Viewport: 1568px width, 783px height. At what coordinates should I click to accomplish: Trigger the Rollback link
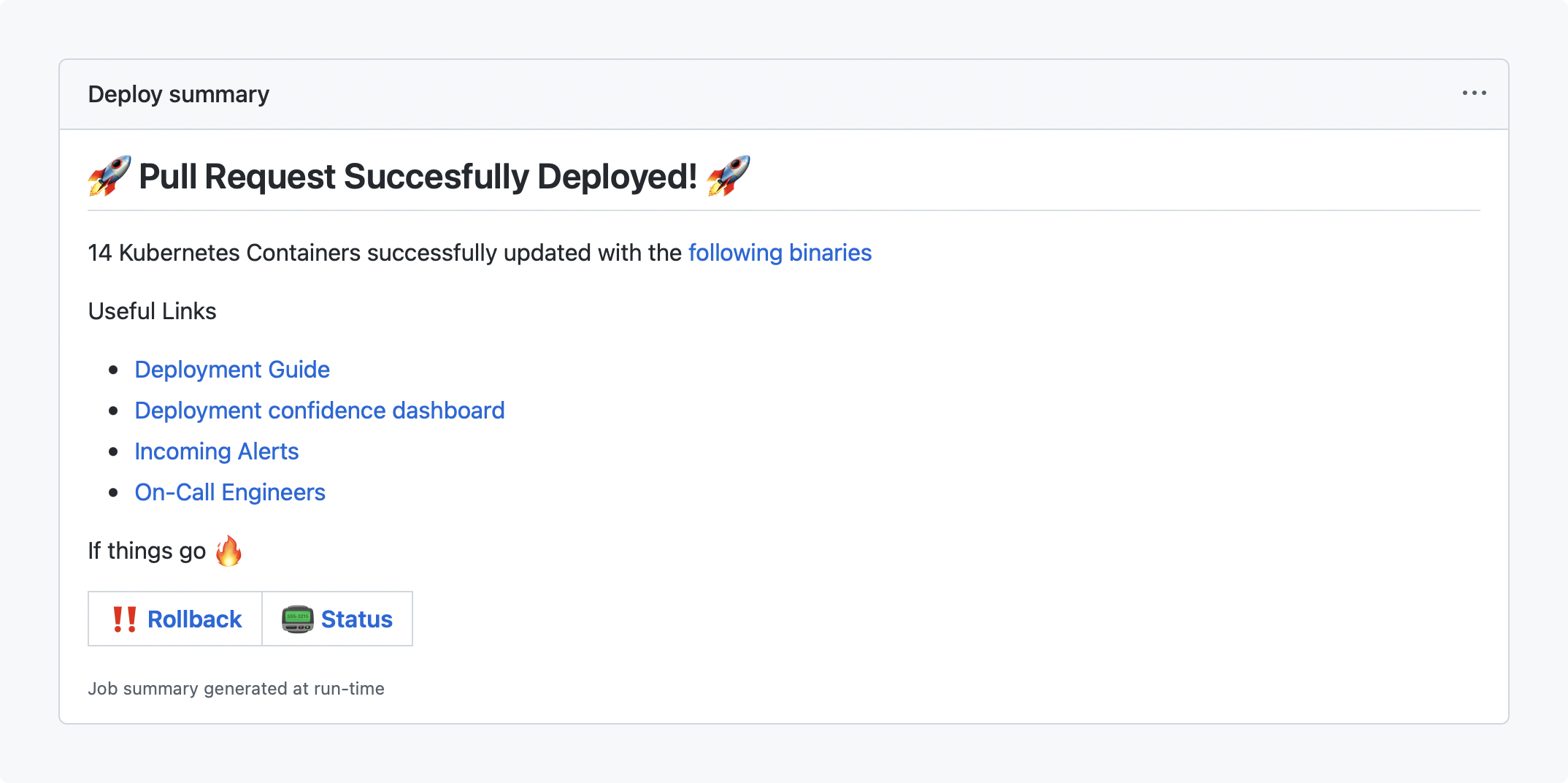[x=194, y=619]
